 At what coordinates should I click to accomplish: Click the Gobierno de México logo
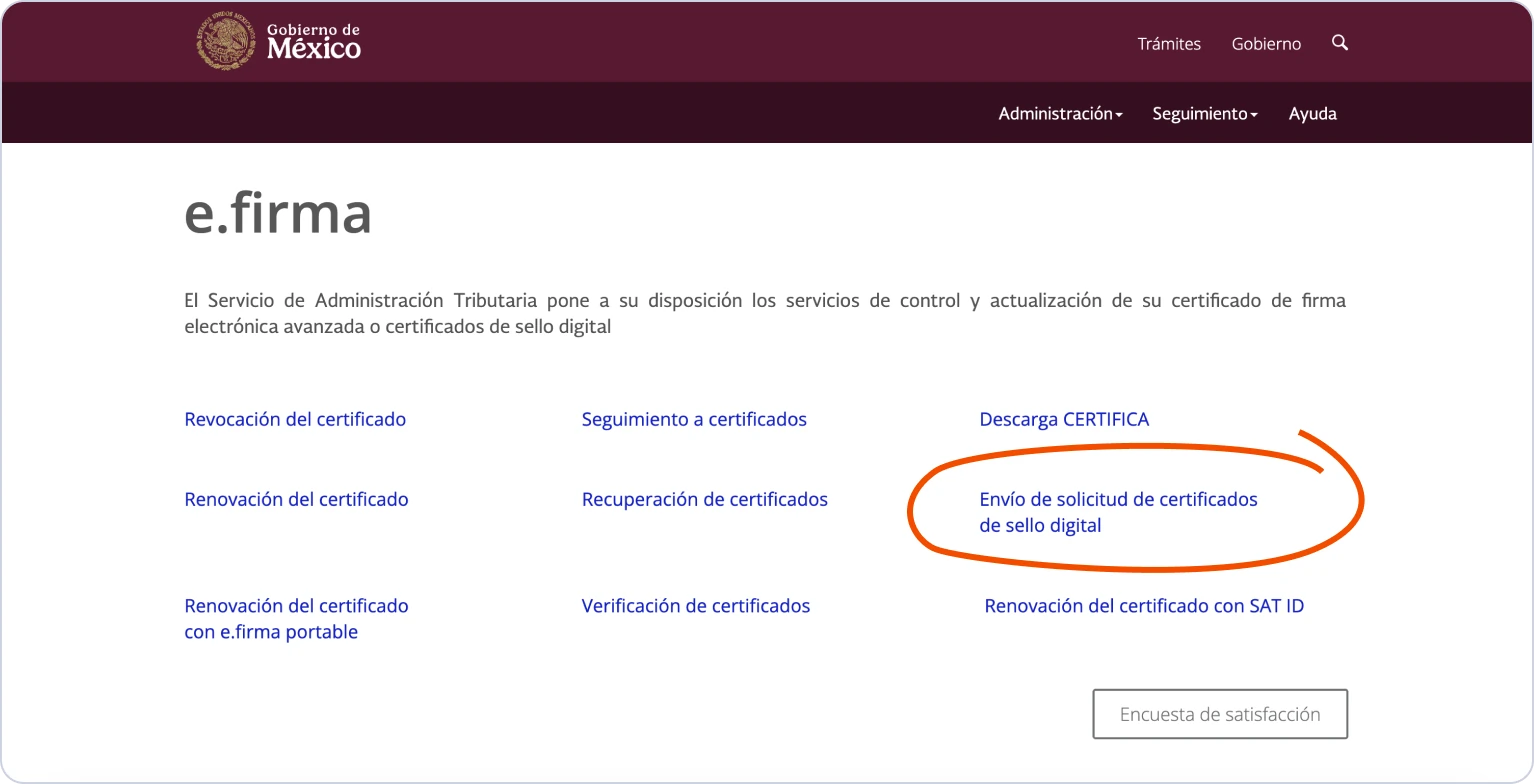(x=278, y=42)
